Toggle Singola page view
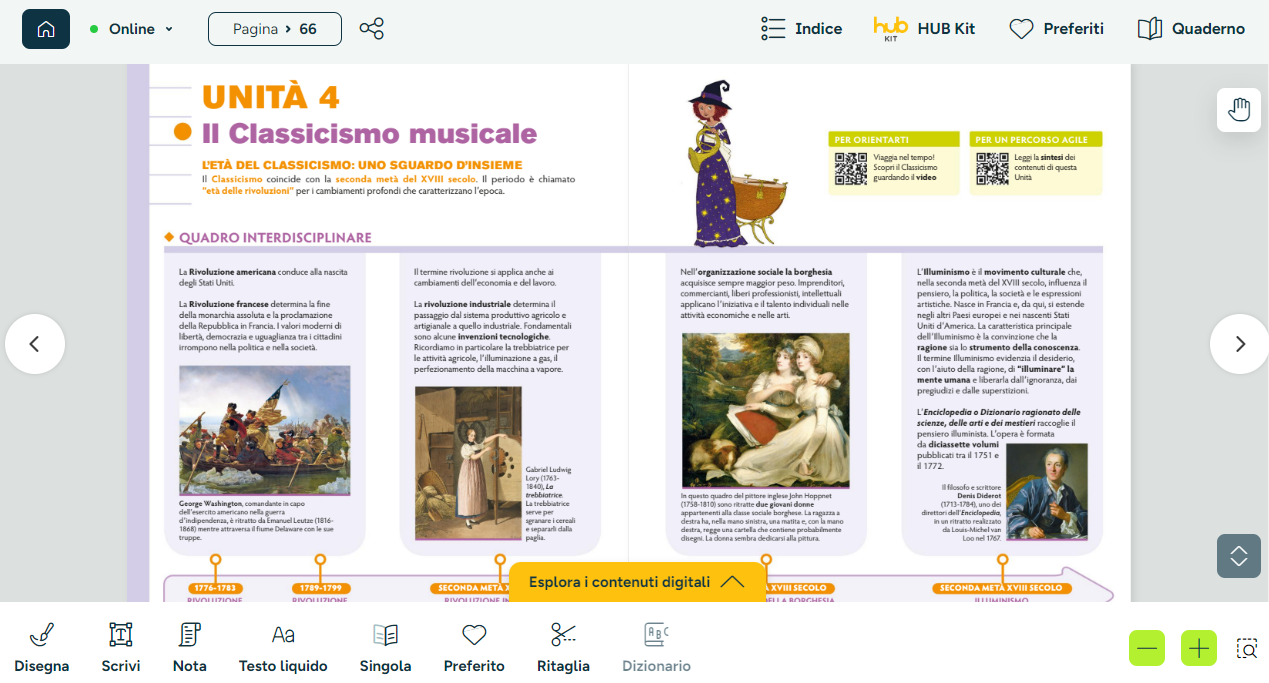 click(385, 647)
